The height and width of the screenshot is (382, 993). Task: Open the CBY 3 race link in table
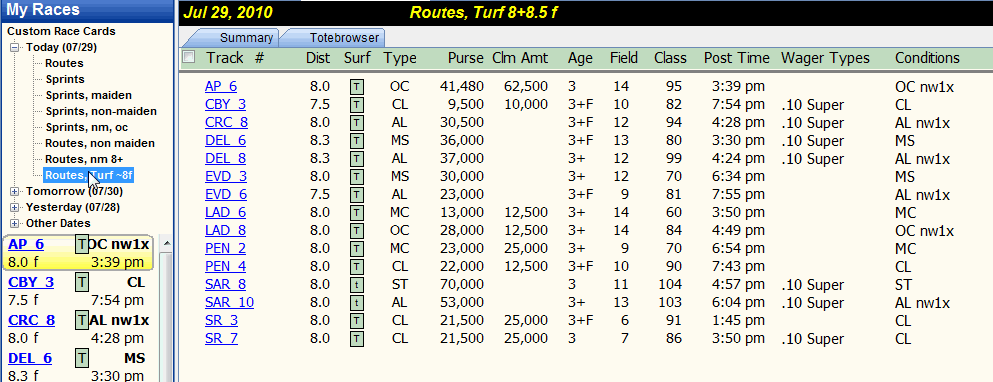(x=225, y=105)
